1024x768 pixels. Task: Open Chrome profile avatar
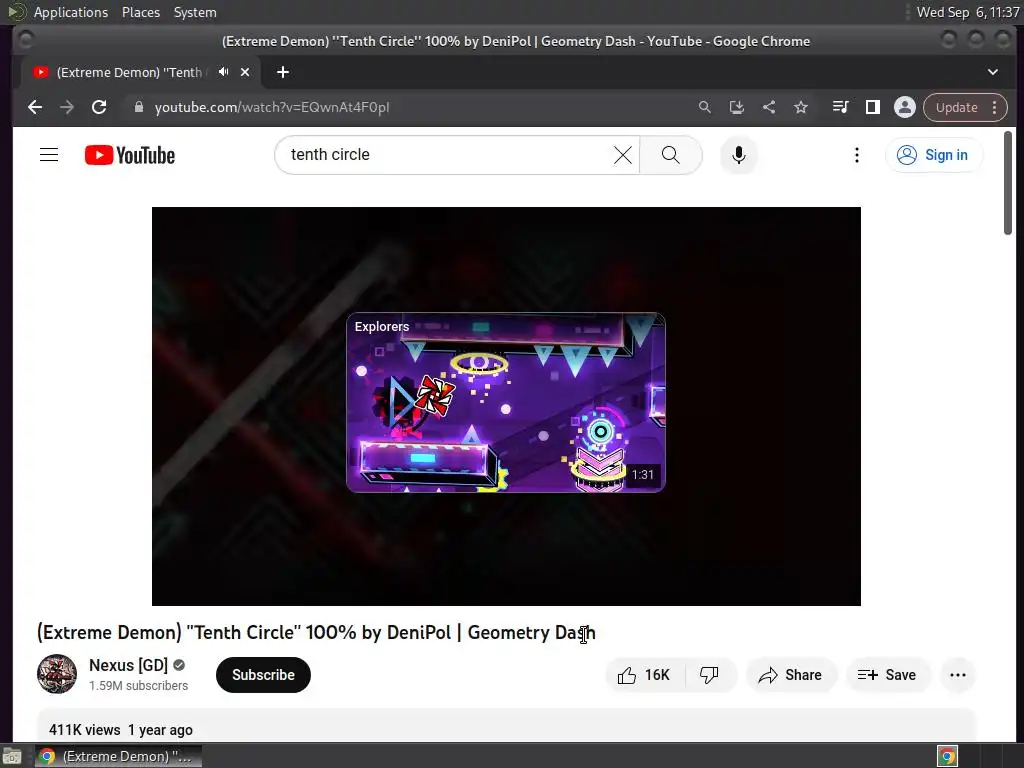[904, 107]
